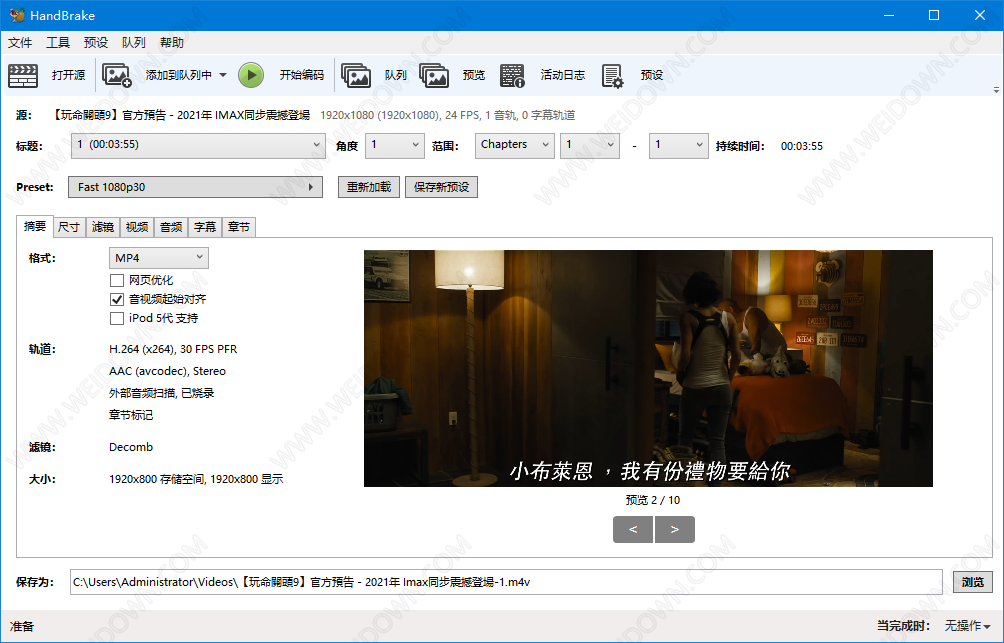Screen dimensions: 1004x643
Task: Click the Add to Queue picture icon
Action: 117,75
